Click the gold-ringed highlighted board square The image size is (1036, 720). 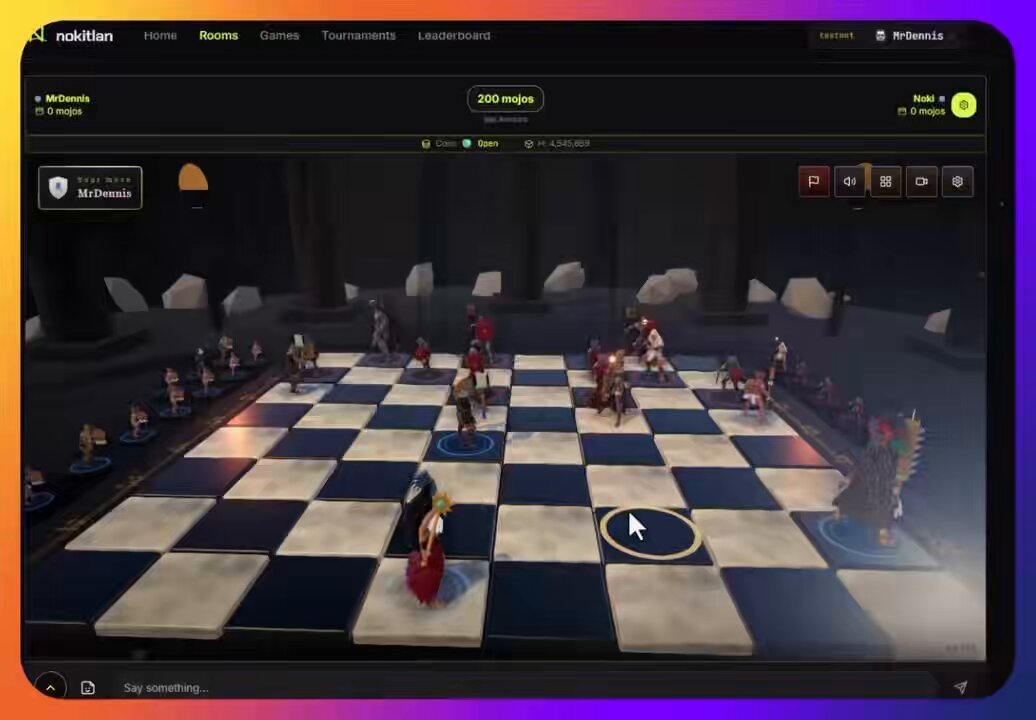tap(651, 532)
